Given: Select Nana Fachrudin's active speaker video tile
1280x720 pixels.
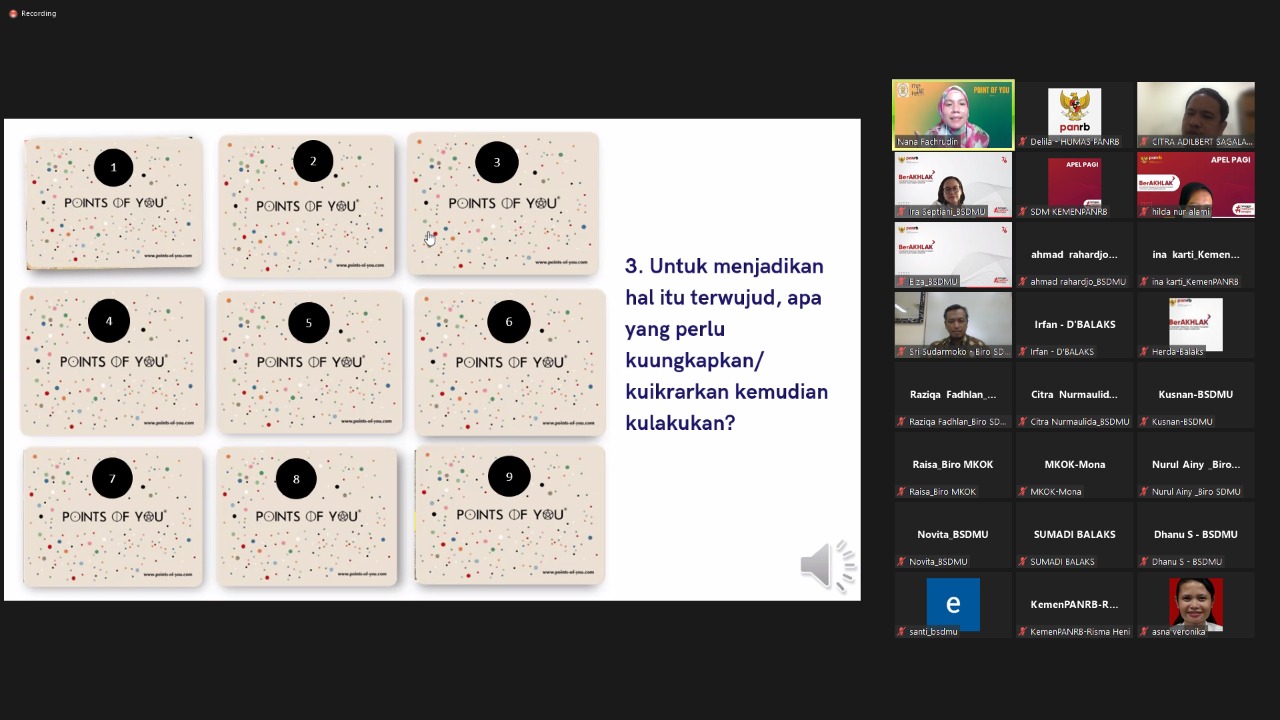Looking at the screenshot, I should point(953,115).
